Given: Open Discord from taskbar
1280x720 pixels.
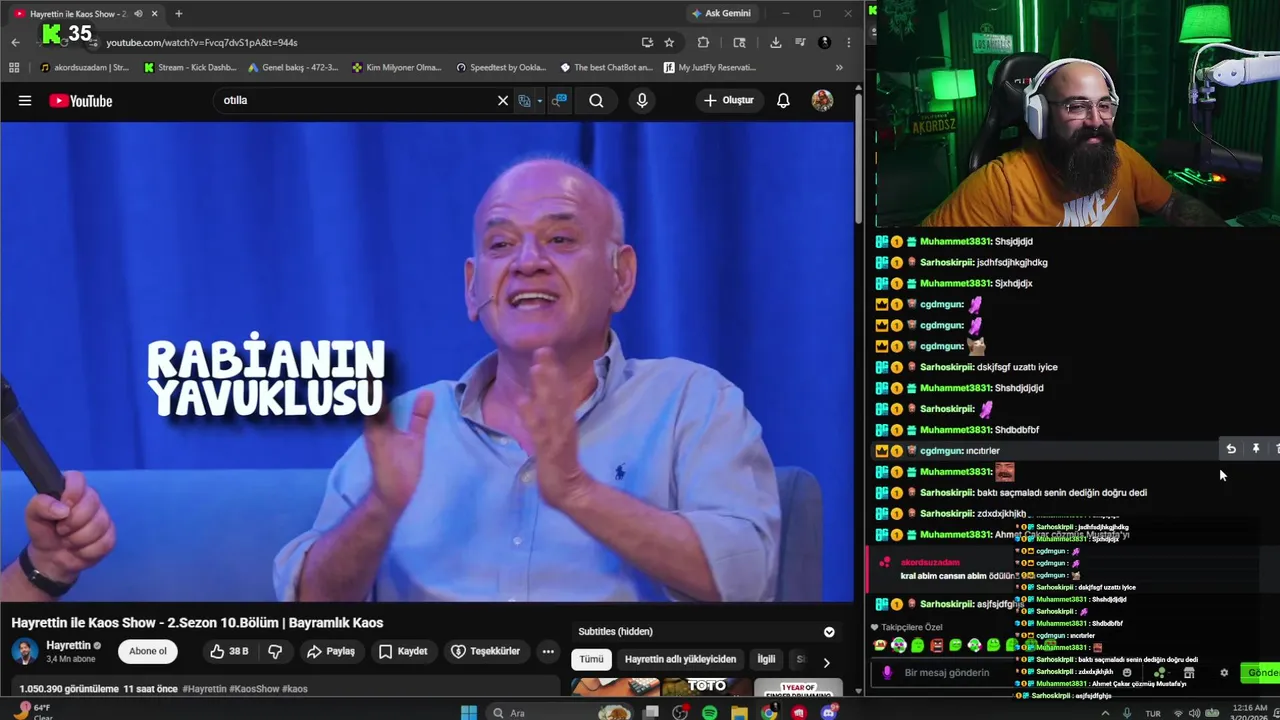Looking at the screenshot, I should [829, 713].
